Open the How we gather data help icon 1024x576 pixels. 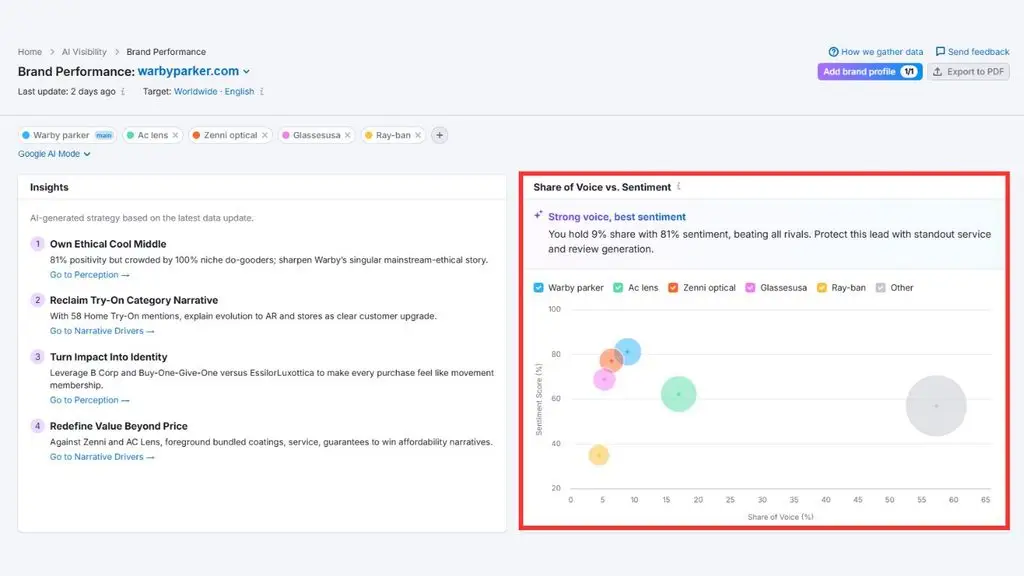pos(833,52)
